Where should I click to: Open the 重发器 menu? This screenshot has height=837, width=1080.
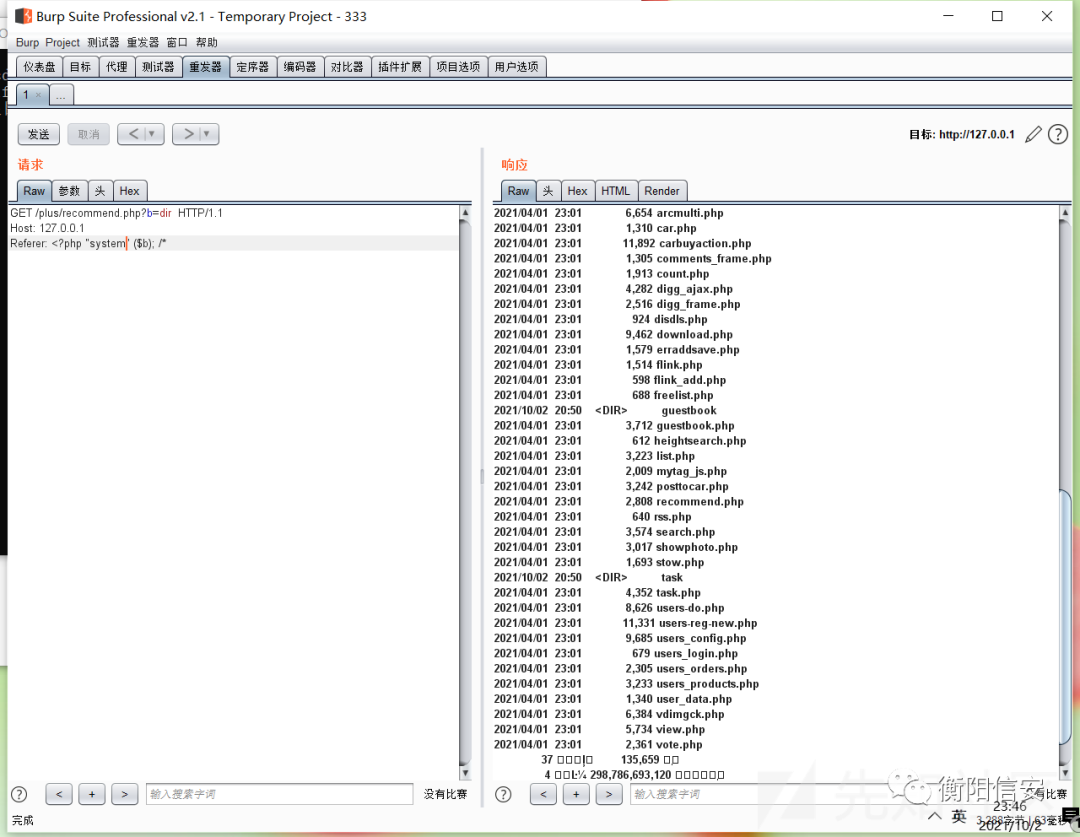coord(143,43)
